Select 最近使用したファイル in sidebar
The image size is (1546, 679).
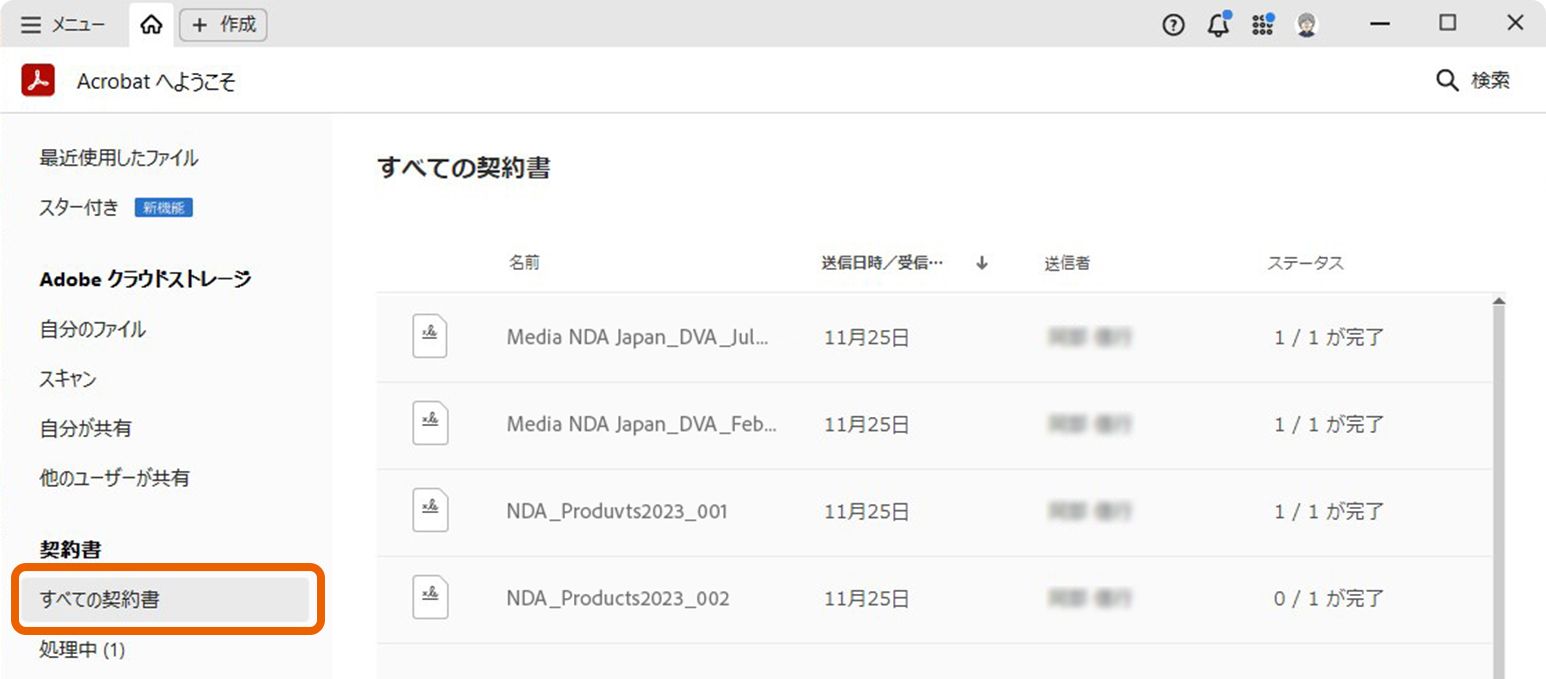tap(118, 158)
